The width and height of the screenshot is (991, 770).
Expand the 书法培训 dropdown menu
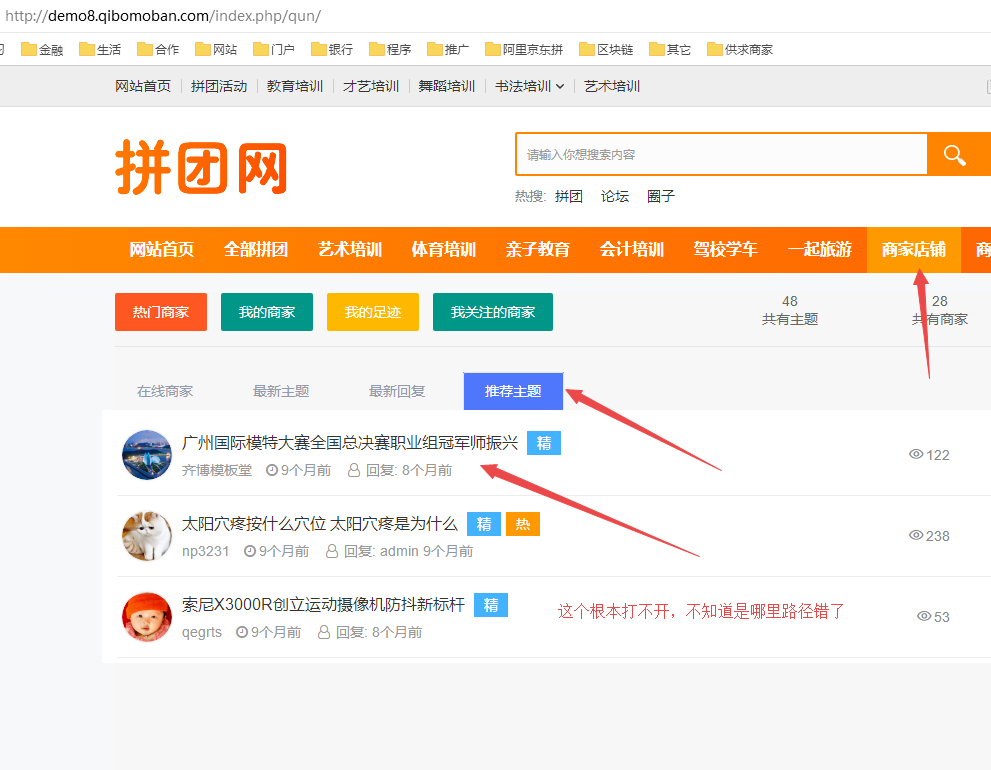pyautogui.click(x=530, y=86)
